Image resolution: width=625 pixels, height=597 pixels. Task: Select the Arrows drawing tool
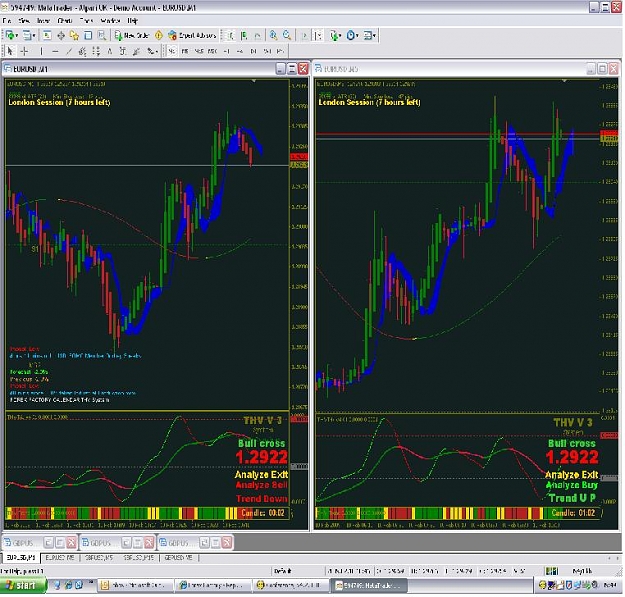pos(150,51)
